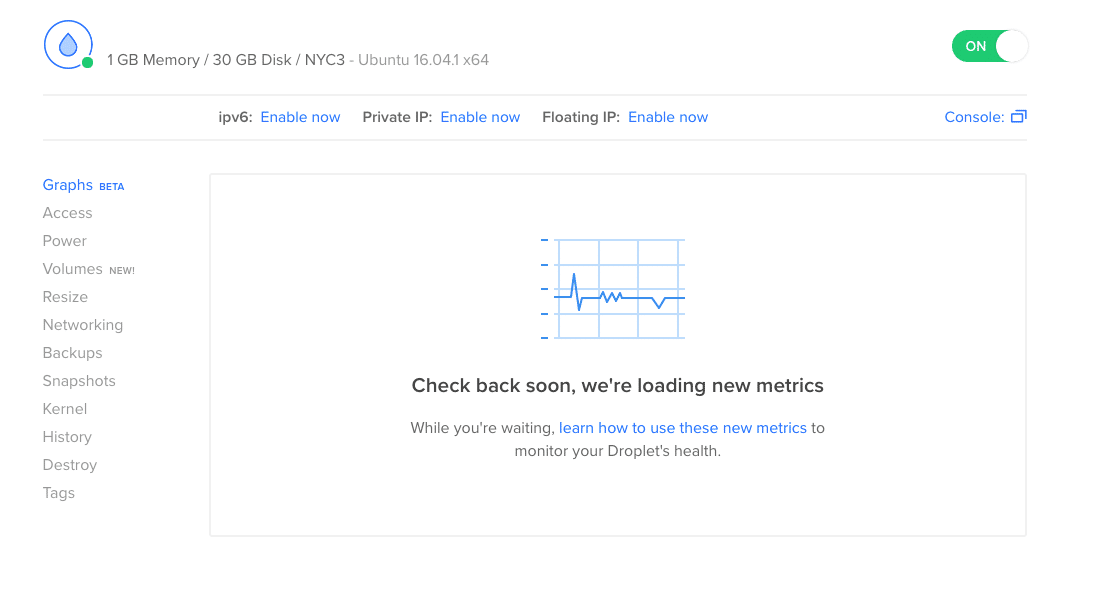Select the Graphs BETA section
The height and width of the screenshot is (599, 1094).
(67, 184)
